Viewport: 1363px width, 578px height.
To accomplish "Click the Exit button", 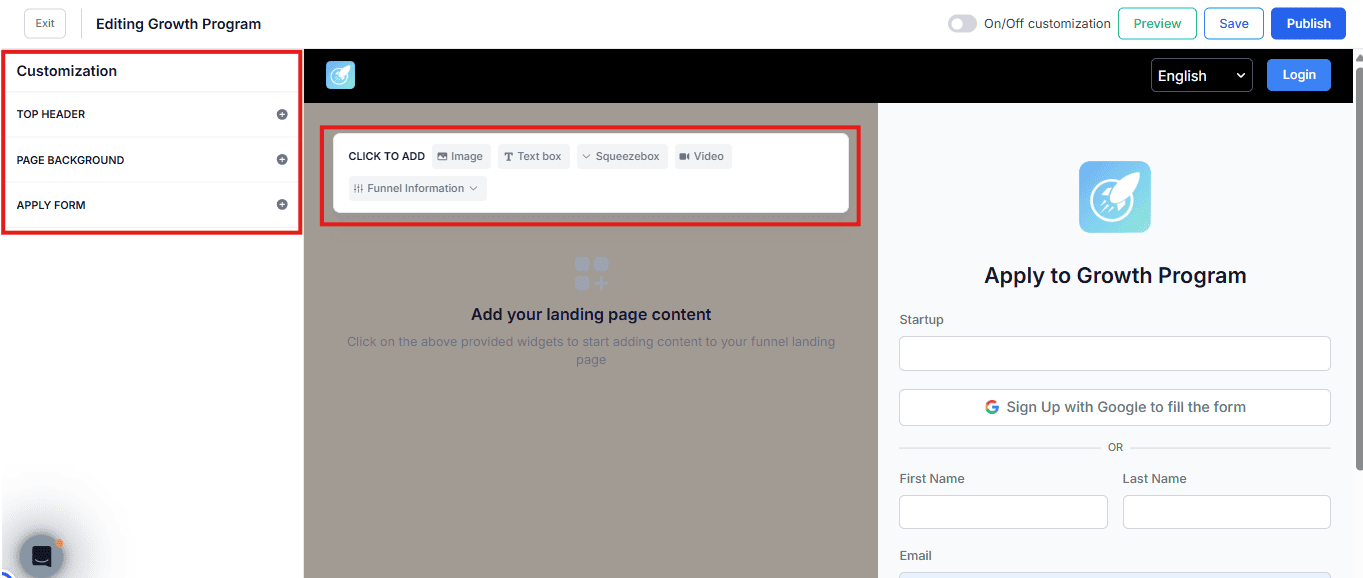I will [45, 23].
